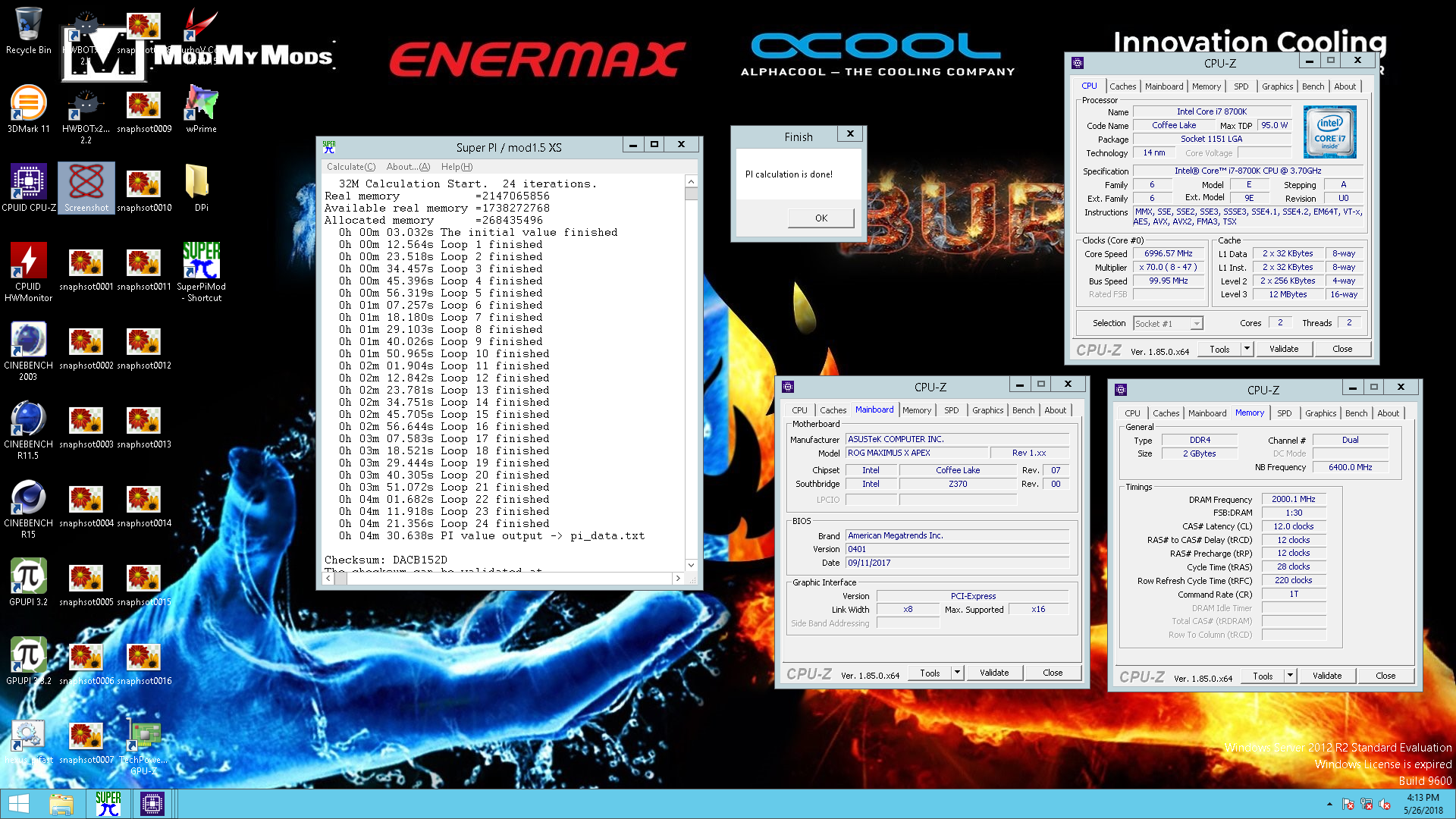
Task: Close the Finish dialog with X
Action: [x=850, y=133]
